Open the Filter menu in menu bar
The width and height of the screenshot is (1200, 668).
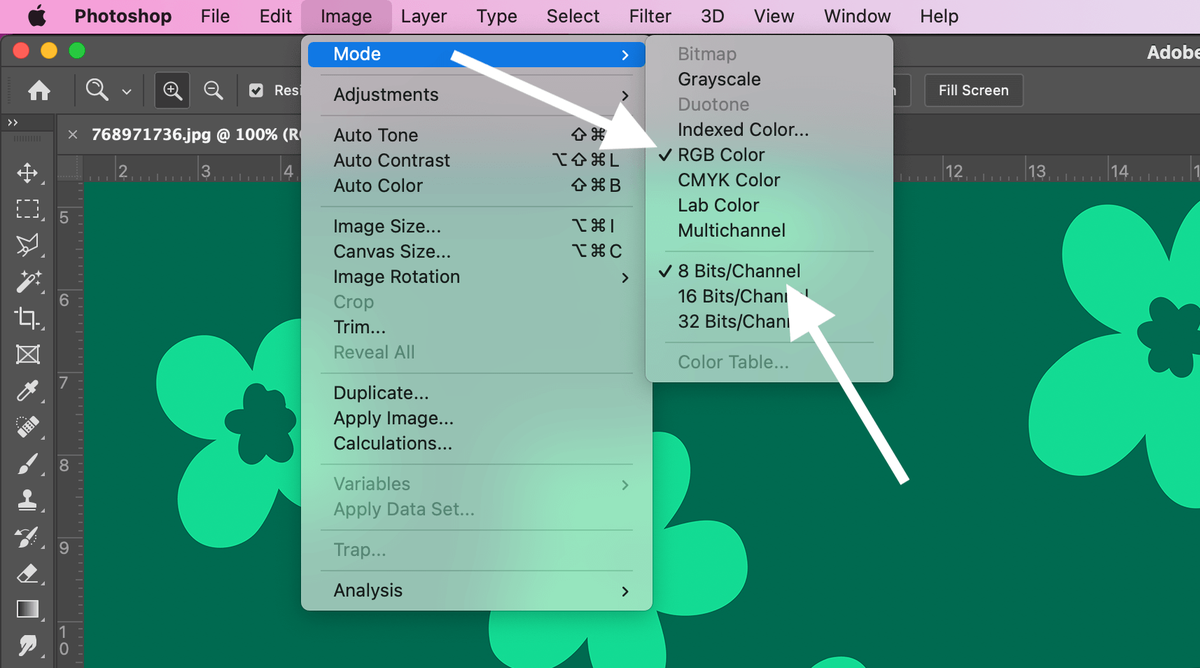650,16
